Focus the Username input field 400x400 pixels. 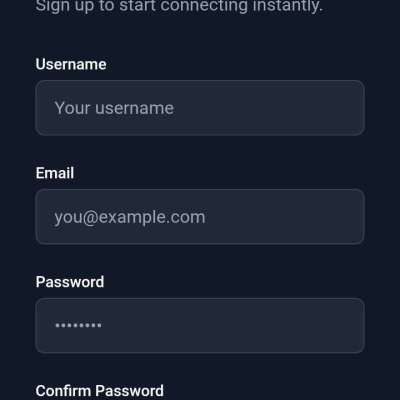[200, 108]
